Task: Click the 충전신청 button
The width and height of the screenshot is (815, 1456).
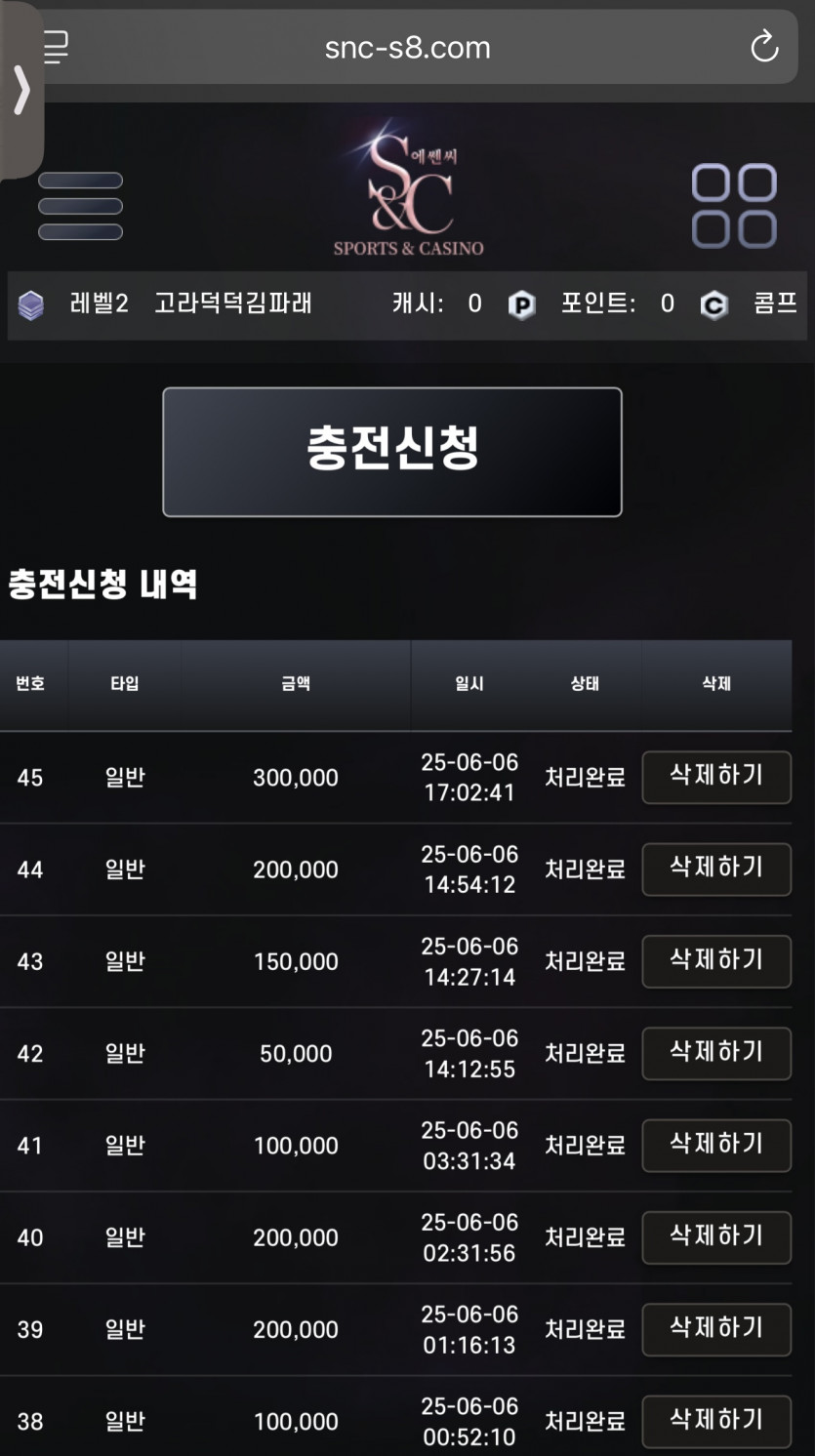Action: [x=392, y=452]
